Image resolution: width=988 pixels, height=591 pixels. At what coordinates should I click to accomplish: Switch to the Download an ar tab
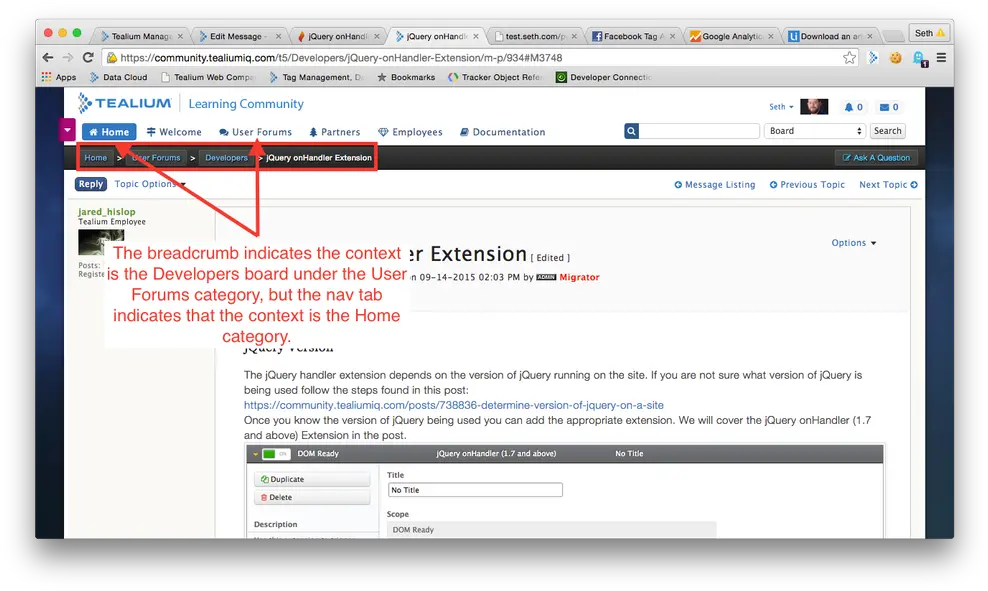[x=830, y=37]
